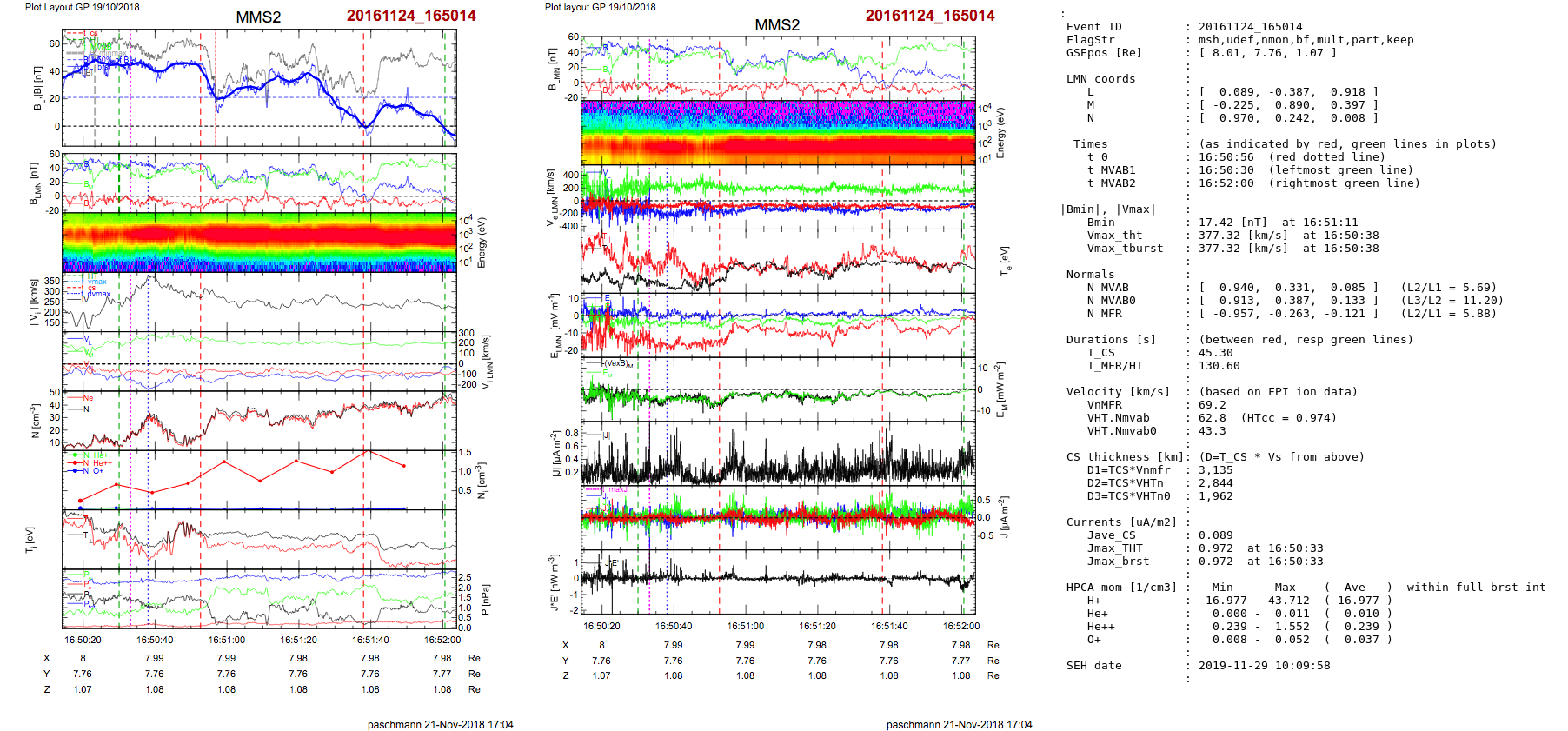Click the paschmann footer under left plot

pos(440,724)
